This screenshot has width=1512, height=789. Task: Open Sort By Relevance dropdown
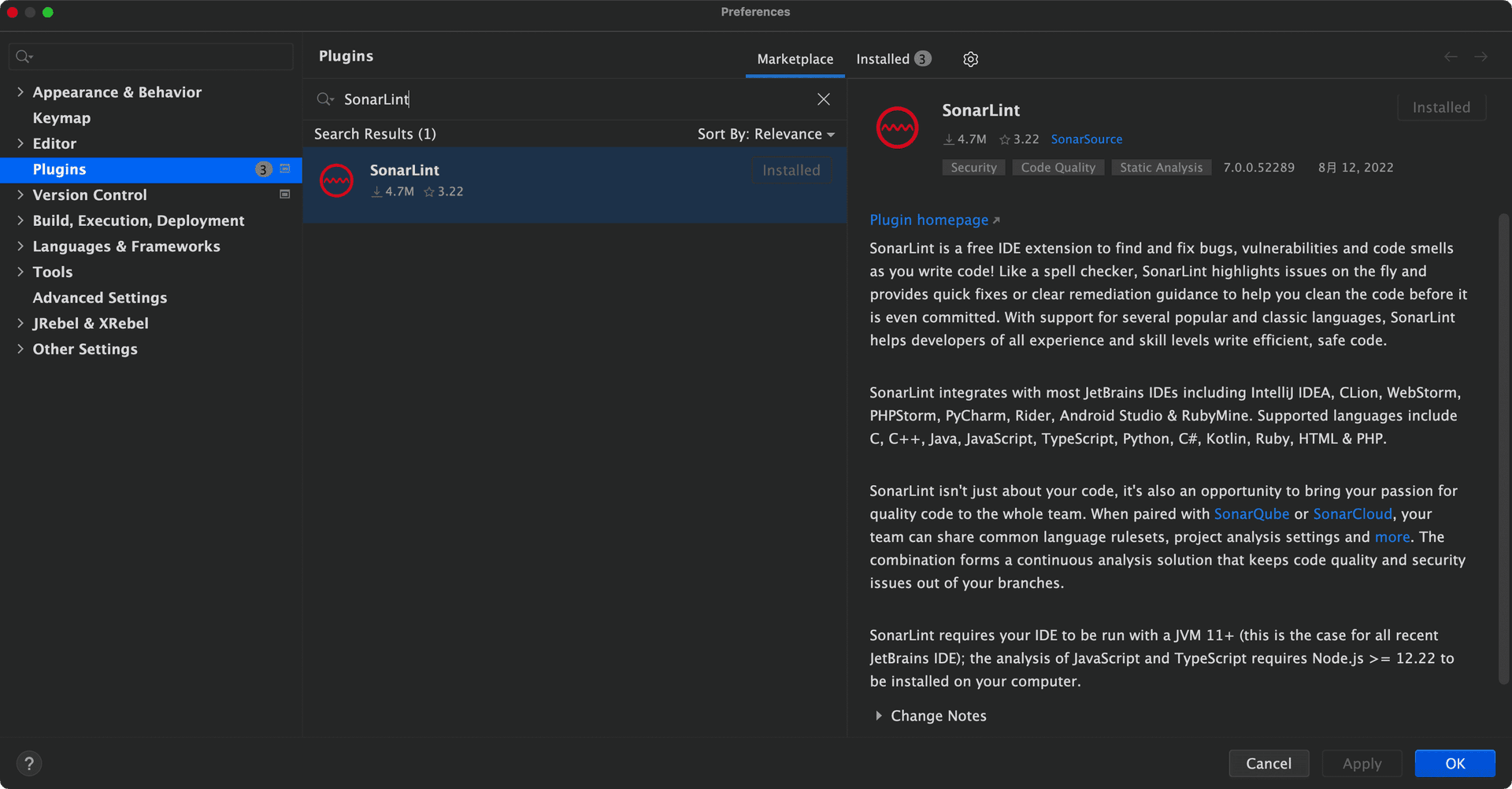click(766, 134)
